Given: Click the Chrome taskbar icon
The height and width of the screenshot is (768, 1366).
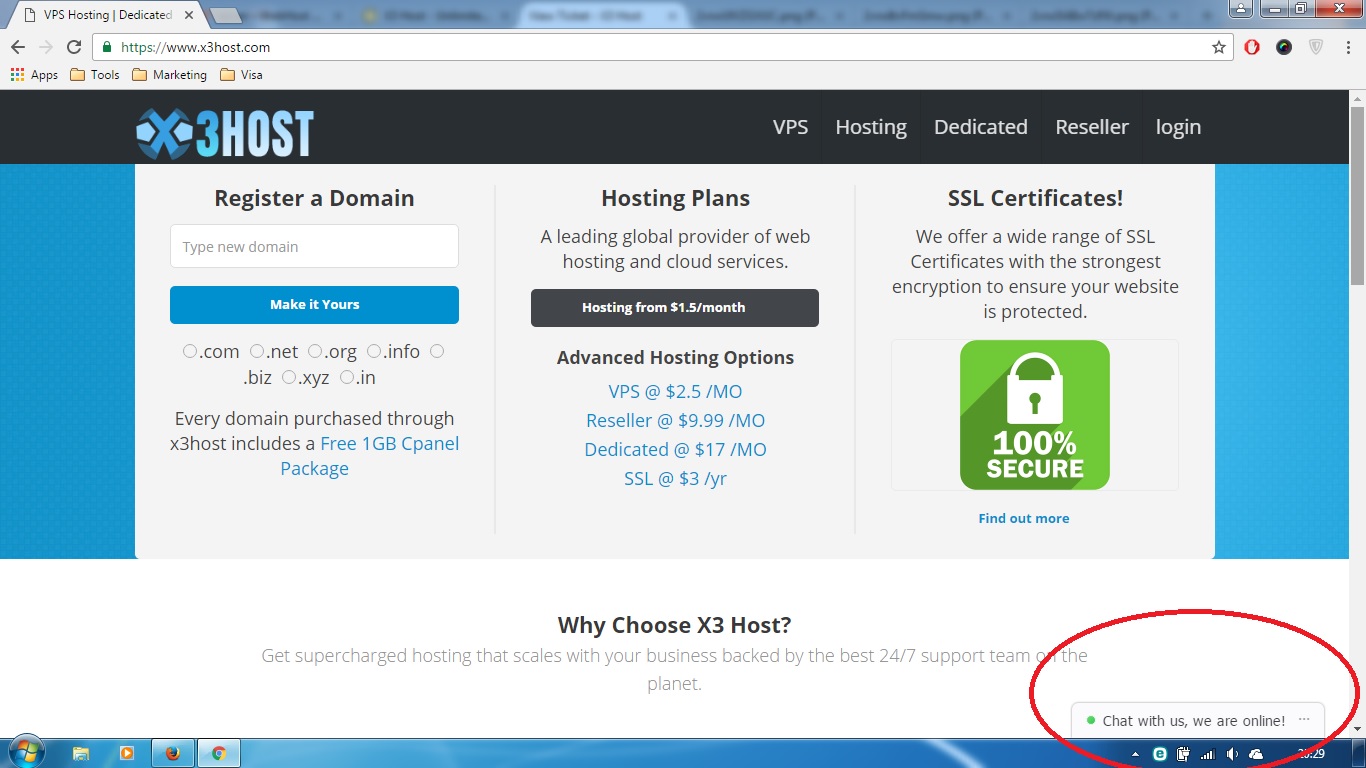Looking at the screenshot, I should click(219, 754).
